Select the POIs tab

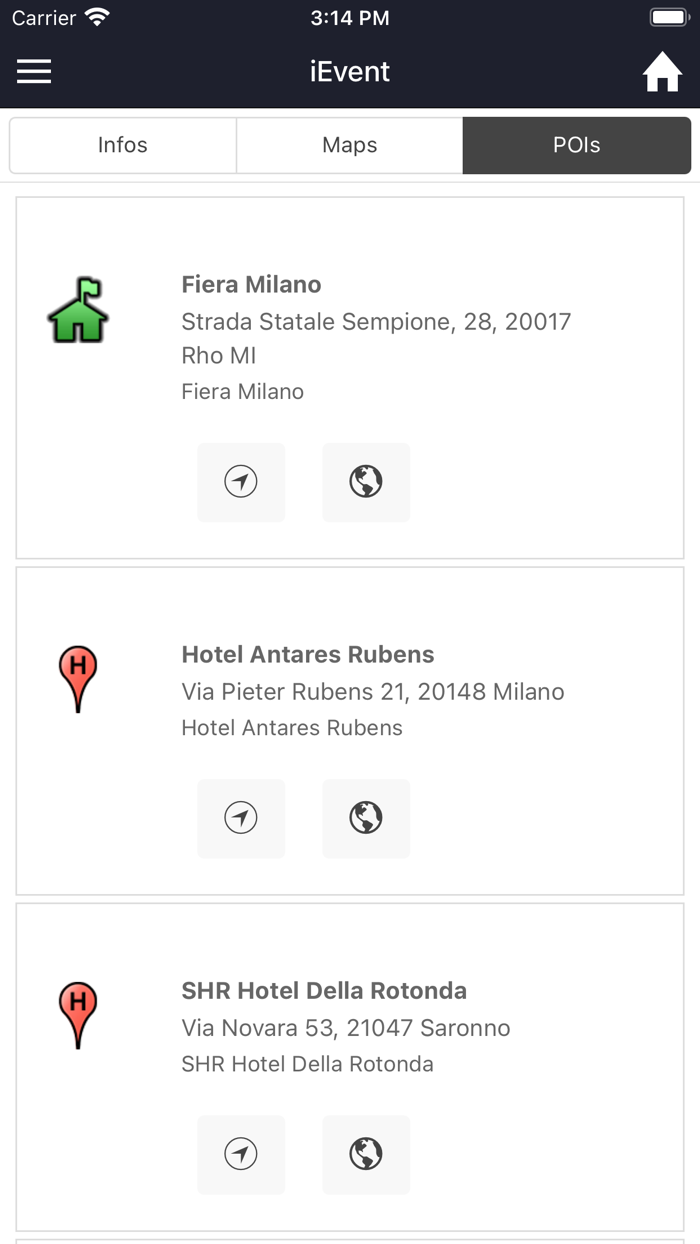(577, 145)
